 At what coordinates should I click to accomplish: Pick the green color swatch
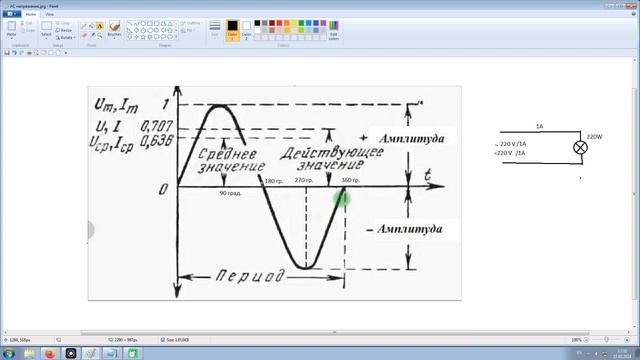pyautogui.click(x=301, y=23)
